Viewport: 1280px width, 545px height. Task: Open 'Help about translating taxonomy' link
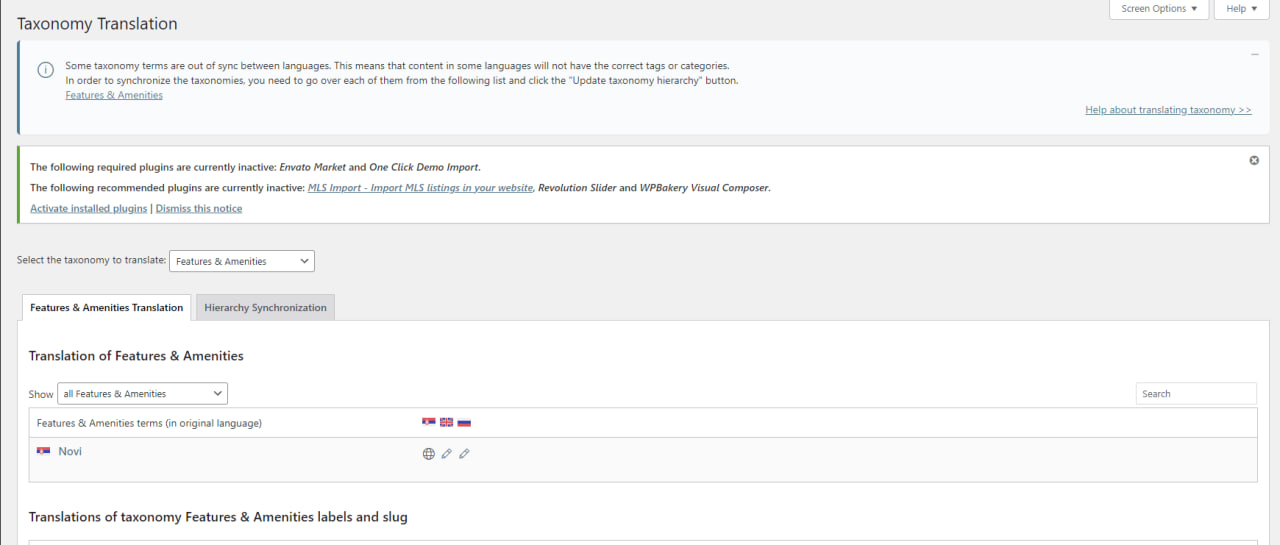pos(1168,110)
